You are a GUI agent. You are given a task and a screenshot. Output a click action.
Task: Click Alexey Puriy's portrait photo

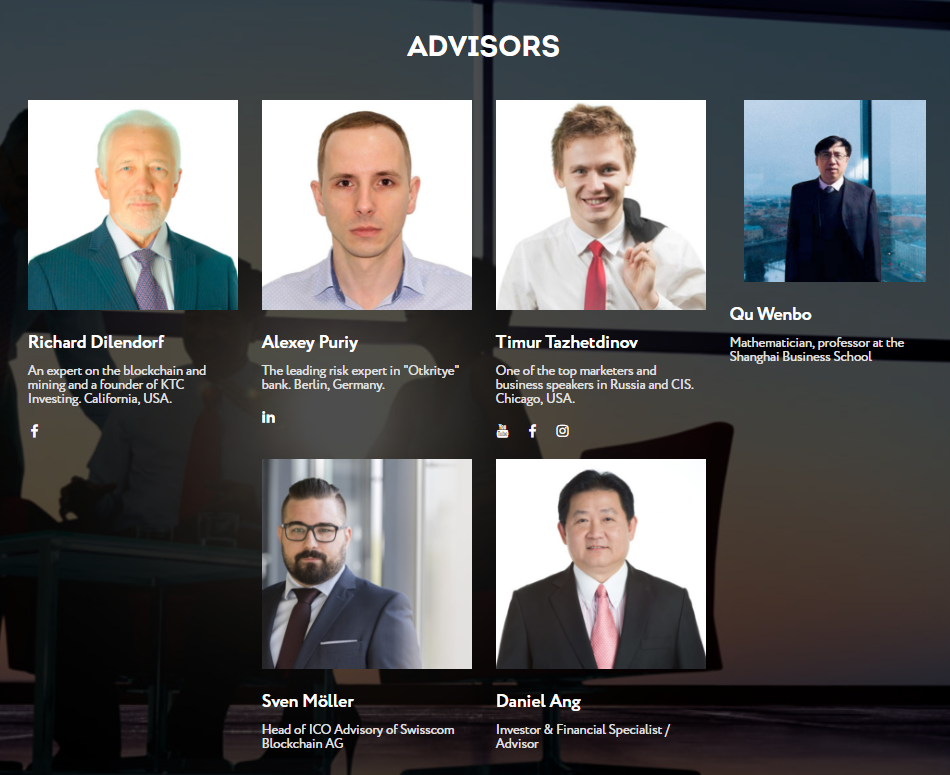367,205
